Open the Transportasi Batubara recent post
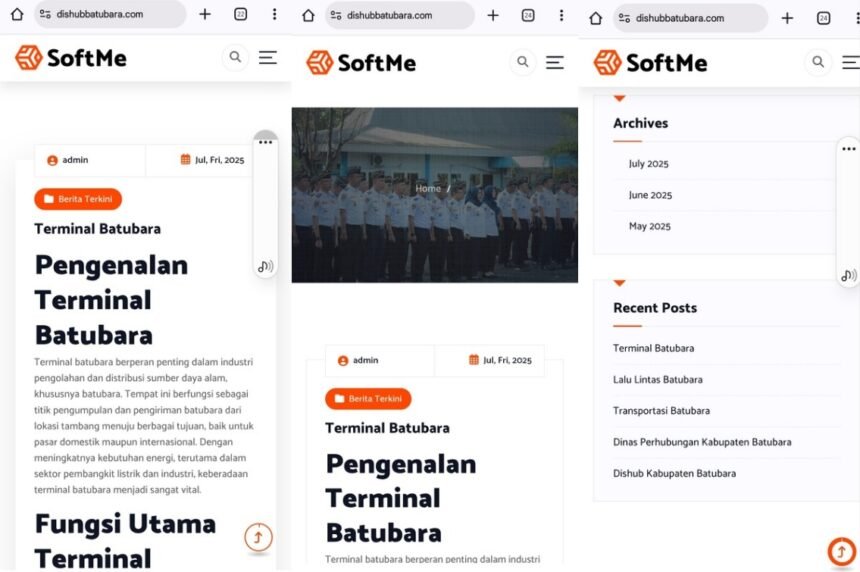This screenshot has height=572, width=860. pos(661,411)
